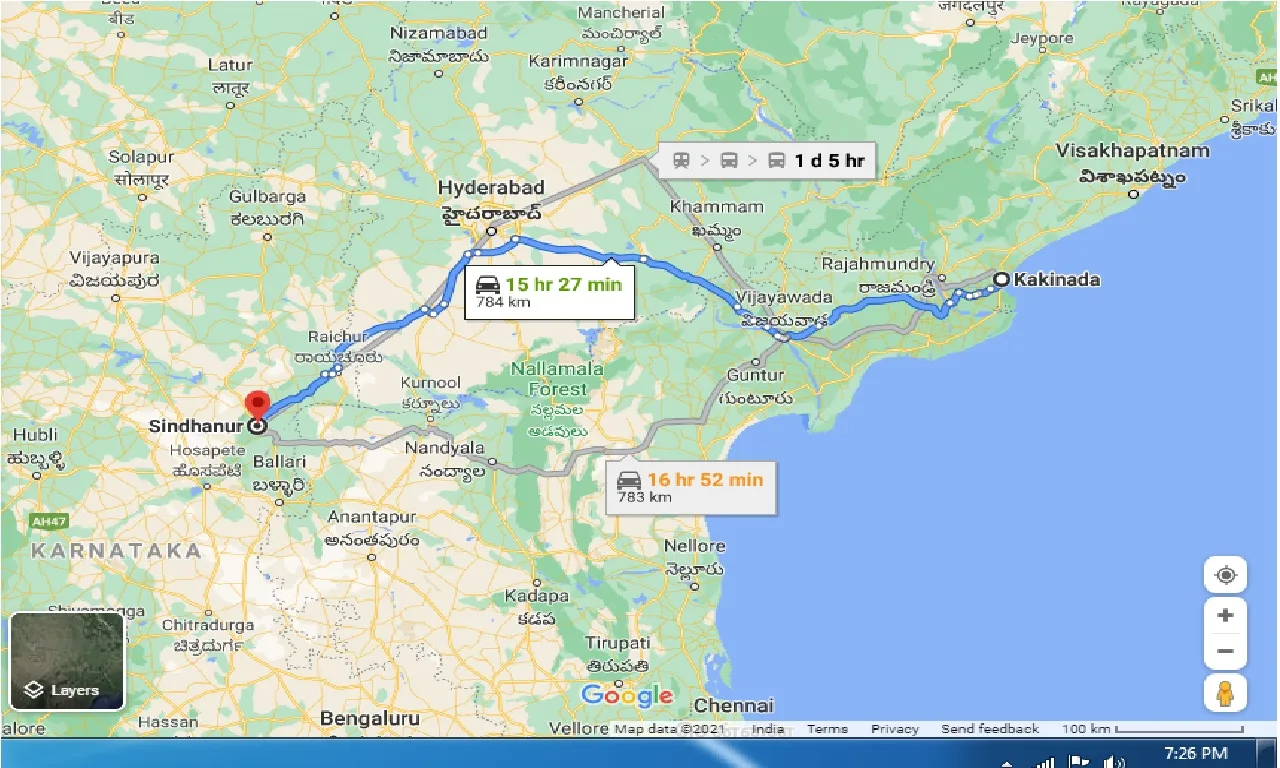Open the Layers panel in the map corner
The height and width of the screenshot is (768, 1280).
(66, 660)
